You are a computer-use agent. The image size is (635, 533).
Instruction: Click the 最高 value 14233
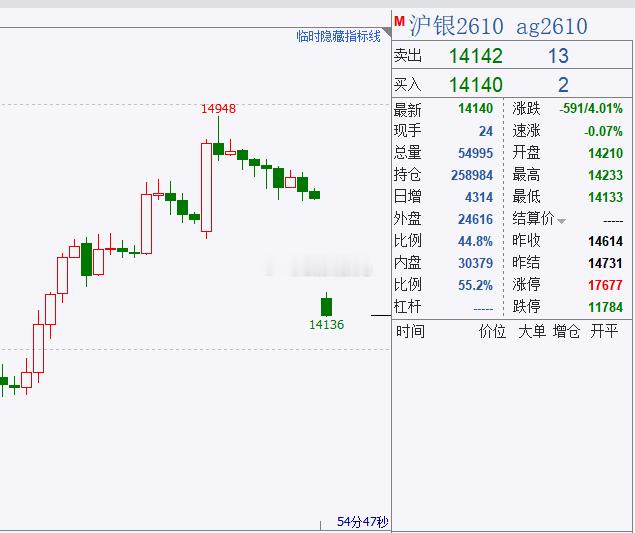pos(605,175)
